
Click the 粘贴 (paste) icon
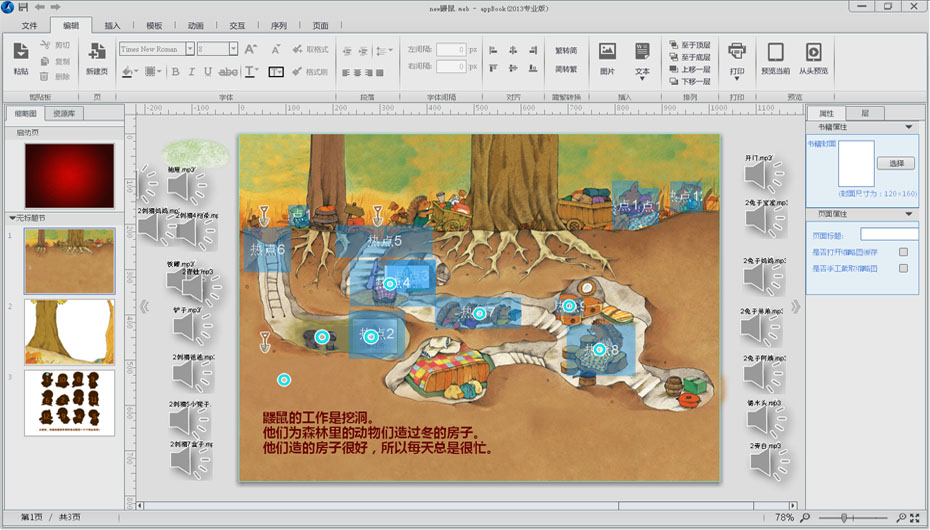point(21,52)
